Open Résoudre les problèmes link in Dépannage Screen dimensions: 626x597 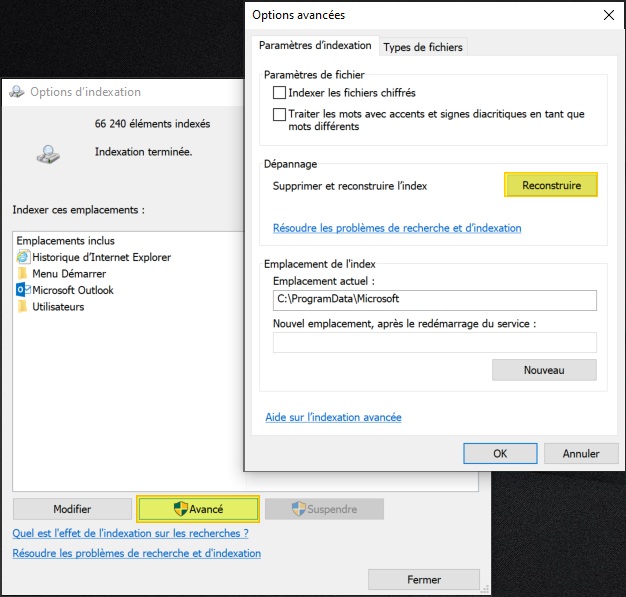click(x=397, y=228)
